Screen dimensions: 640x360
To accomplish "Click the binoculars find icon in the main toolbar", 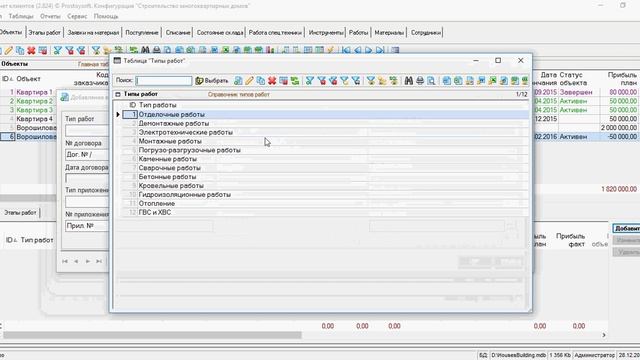I will tap(145, 50).
